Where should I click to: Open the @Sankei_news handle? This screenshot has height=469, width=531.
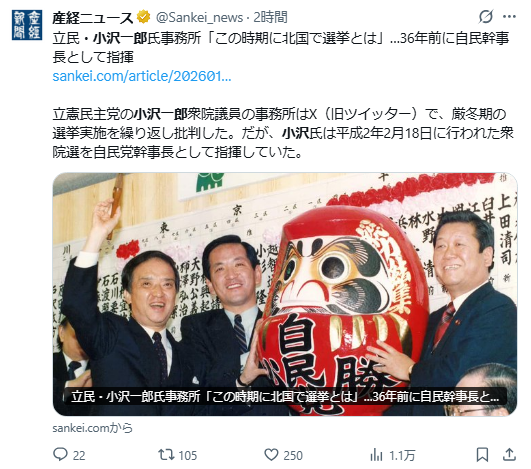[x=199, y=17]
